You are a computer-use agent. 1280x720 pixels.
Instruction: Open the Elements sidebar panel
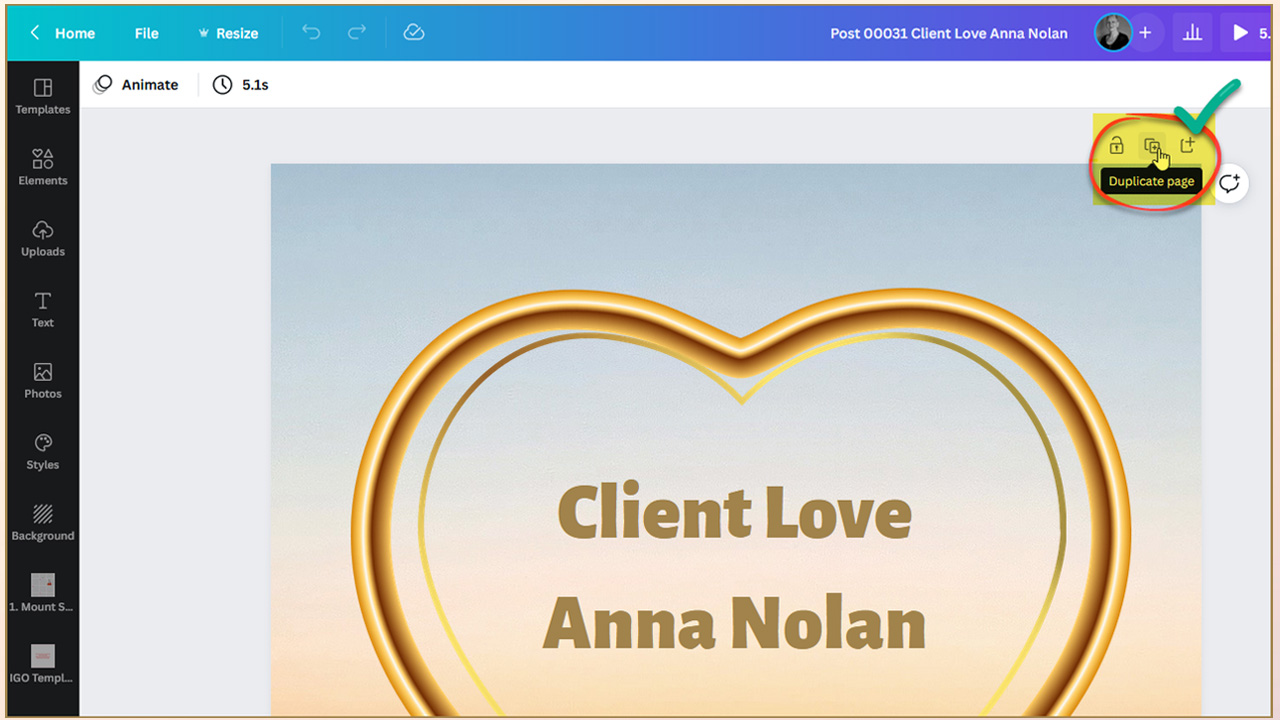(43, 168)
